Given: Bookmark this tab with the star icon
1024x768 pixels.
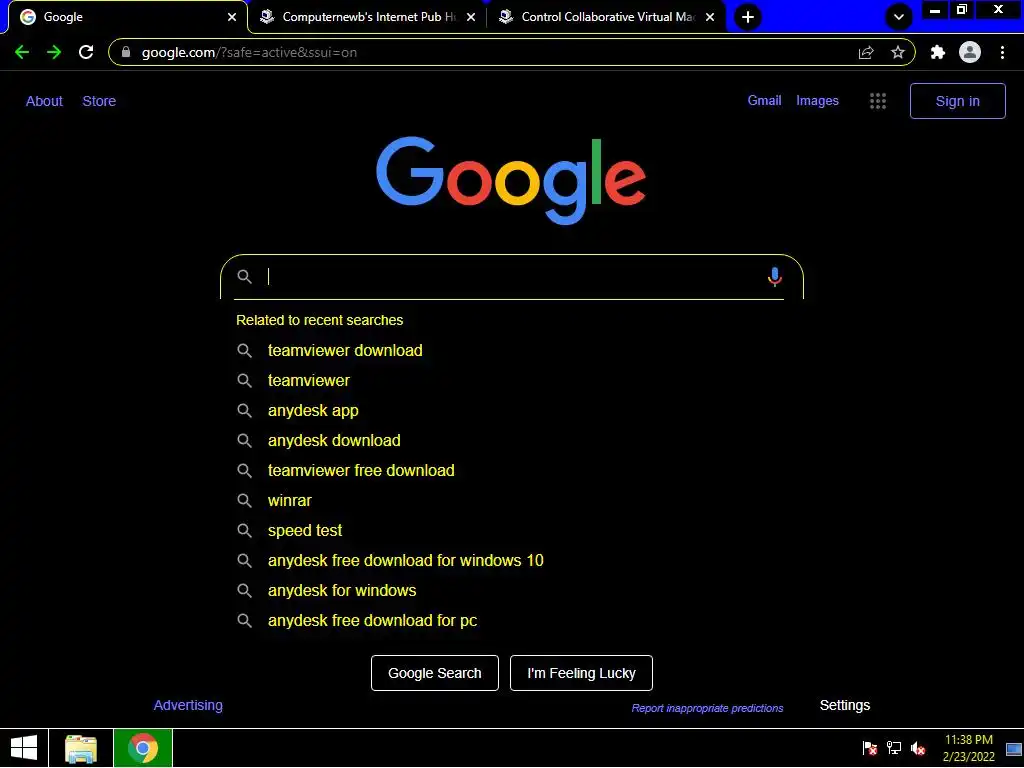Looking at the screenshot, I should tap(898, 52).
